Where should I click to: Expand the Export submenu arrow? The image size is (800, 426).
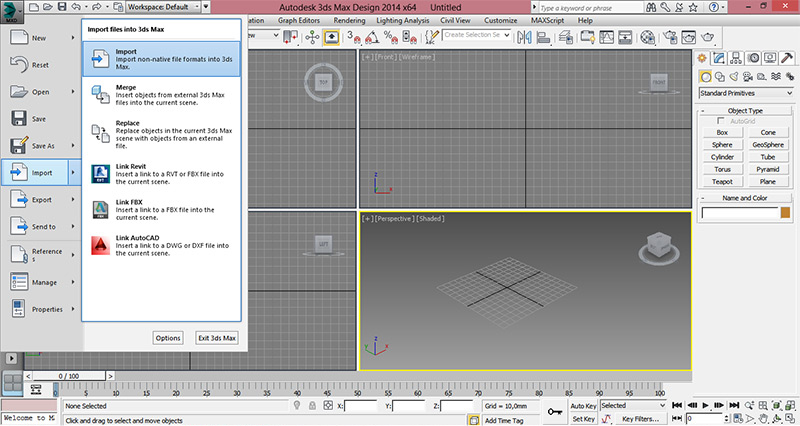72,199
